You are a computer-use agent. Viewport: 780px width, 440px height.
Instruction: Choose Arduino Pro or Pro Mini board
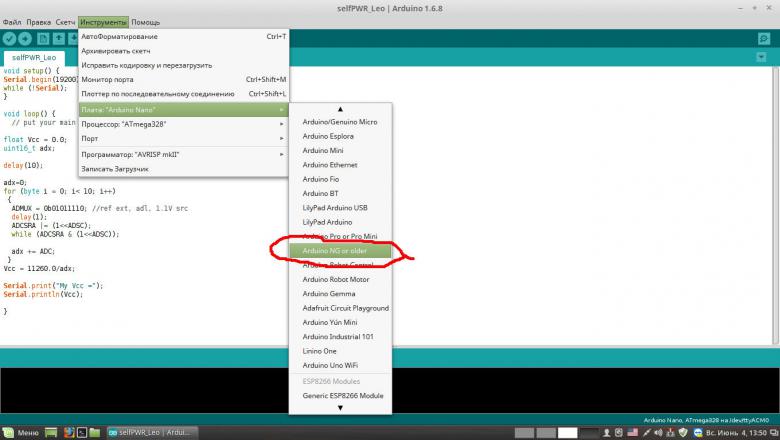(340, 237)
